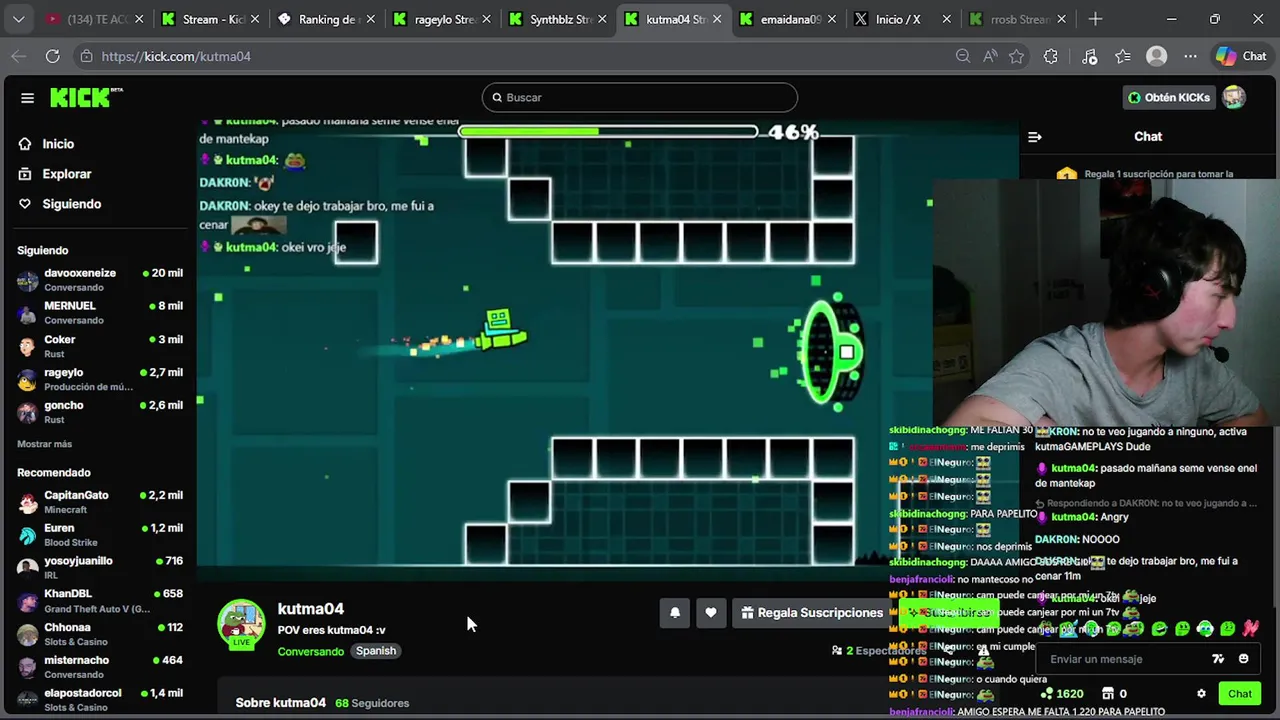The image size is (1280, 720).
Task: Open elapostadorcol recommended channel
Action: (99, 700)
